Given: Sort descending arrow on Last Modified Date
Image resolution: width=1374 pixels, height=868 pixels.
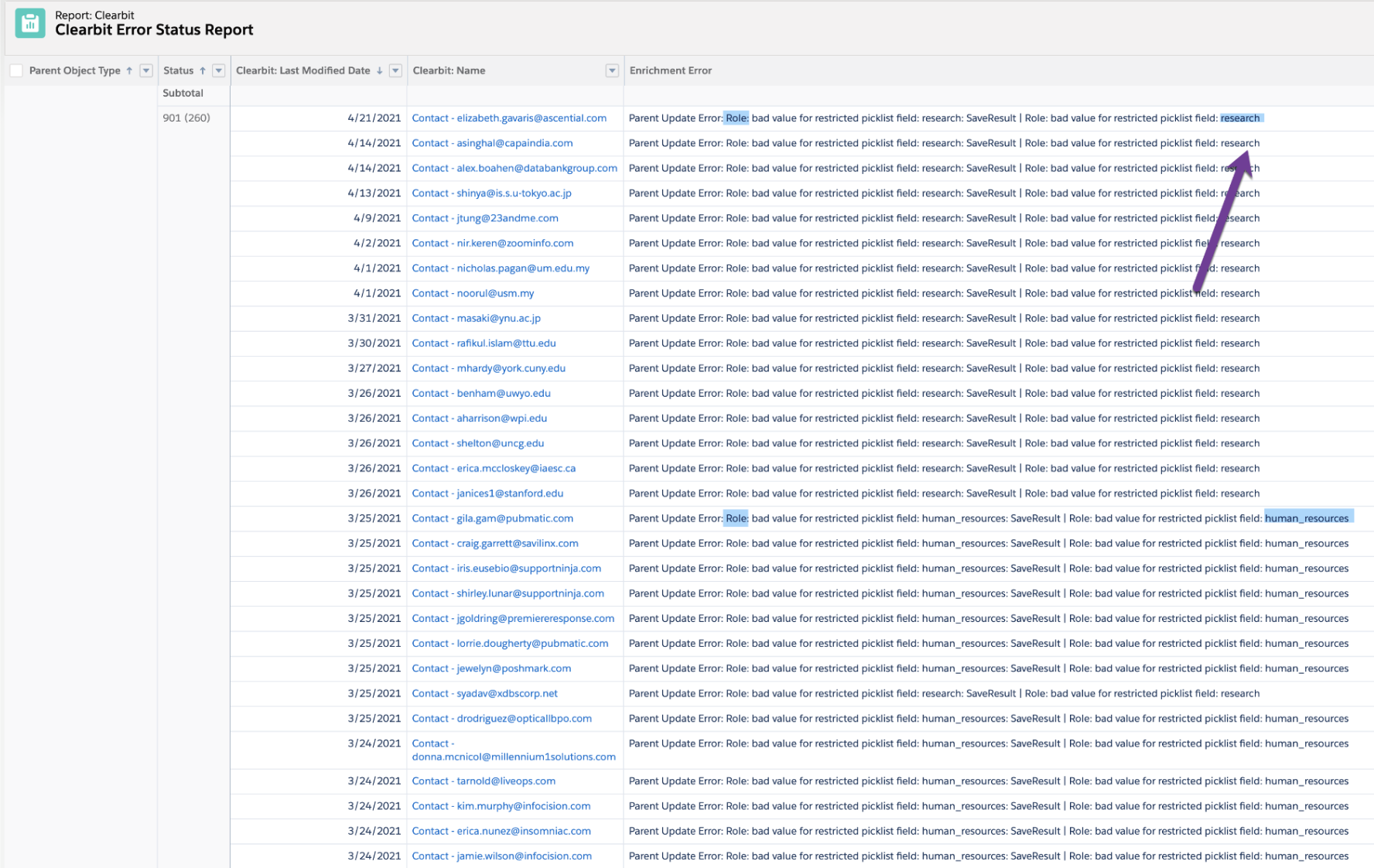Looking at the screenshot, I should click(380, 70).
